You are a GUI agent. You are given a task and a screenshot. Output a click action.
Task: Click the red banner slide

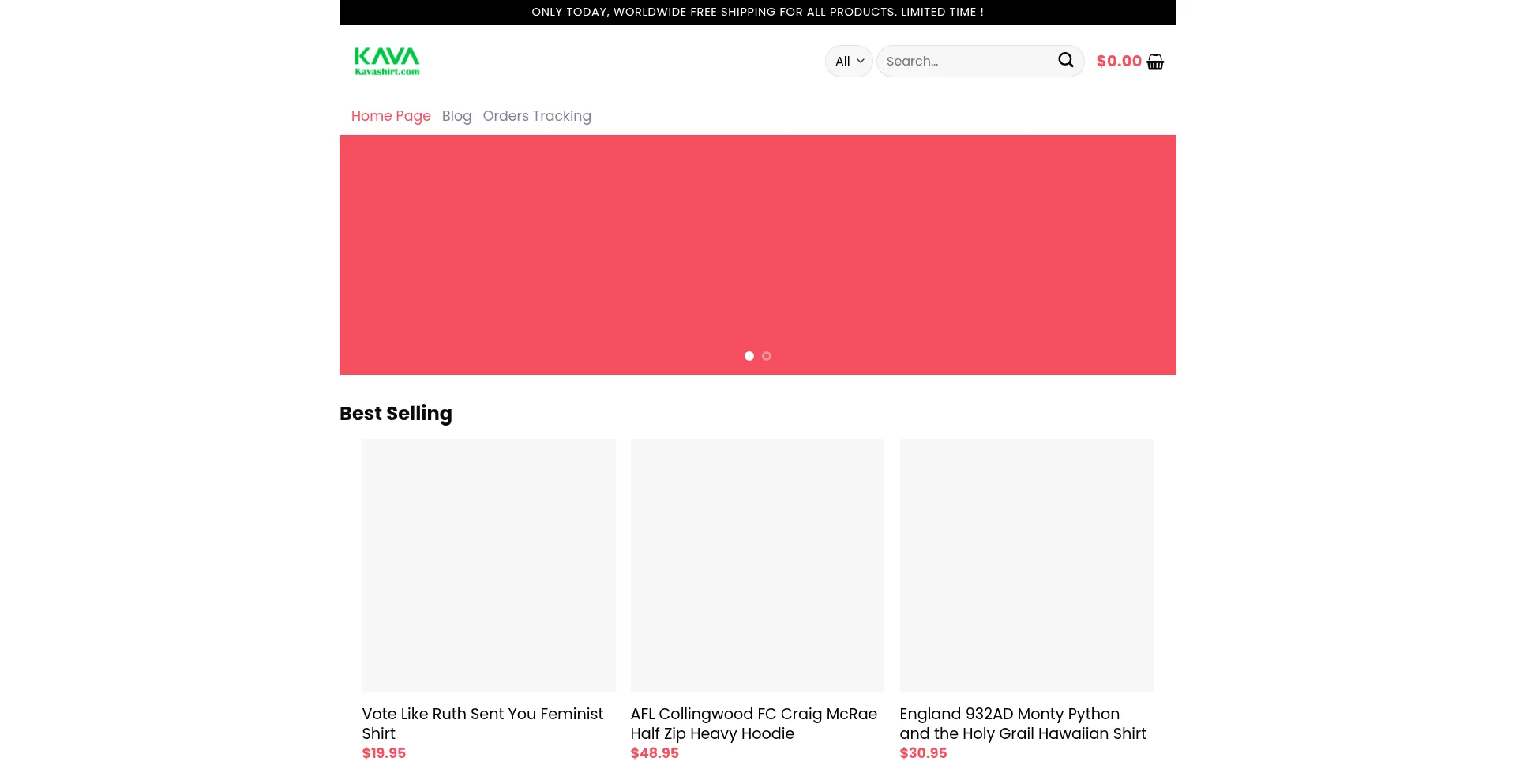point(757,245)
